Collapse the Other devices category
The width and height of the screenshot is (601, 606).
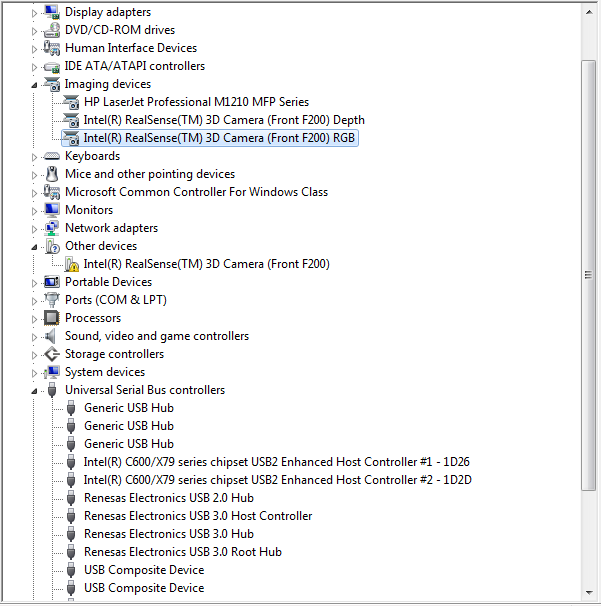click(36, 247)
